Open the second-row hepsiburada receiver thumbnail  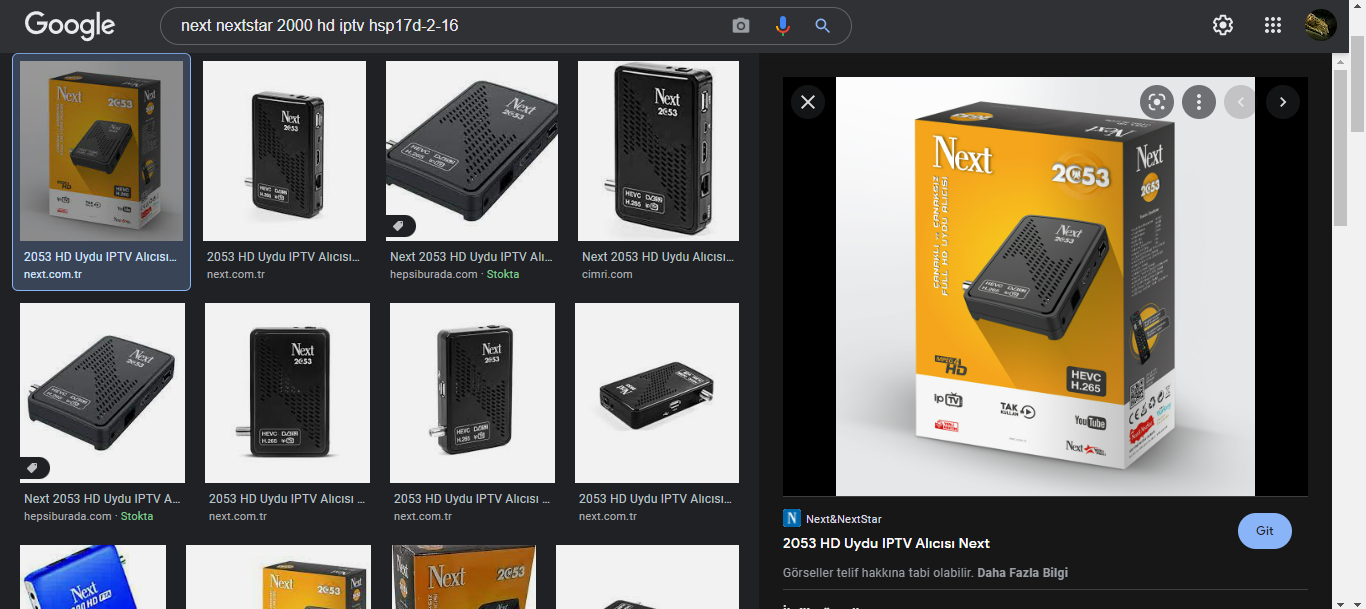click(x=102, y=393)
